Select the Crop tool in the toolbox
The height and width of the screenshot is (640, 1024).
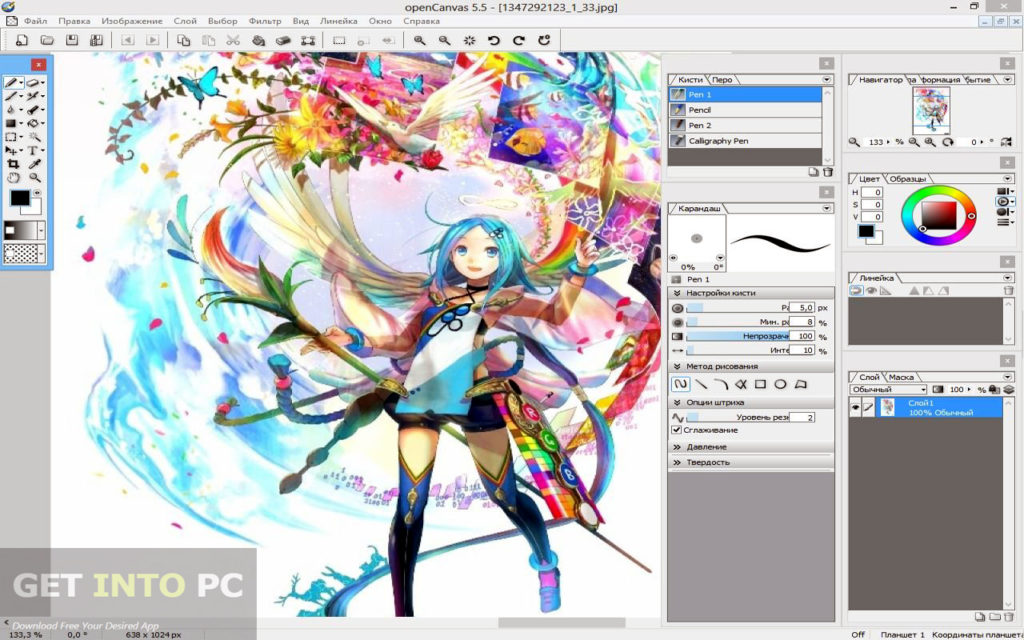(x=12, y=165)
